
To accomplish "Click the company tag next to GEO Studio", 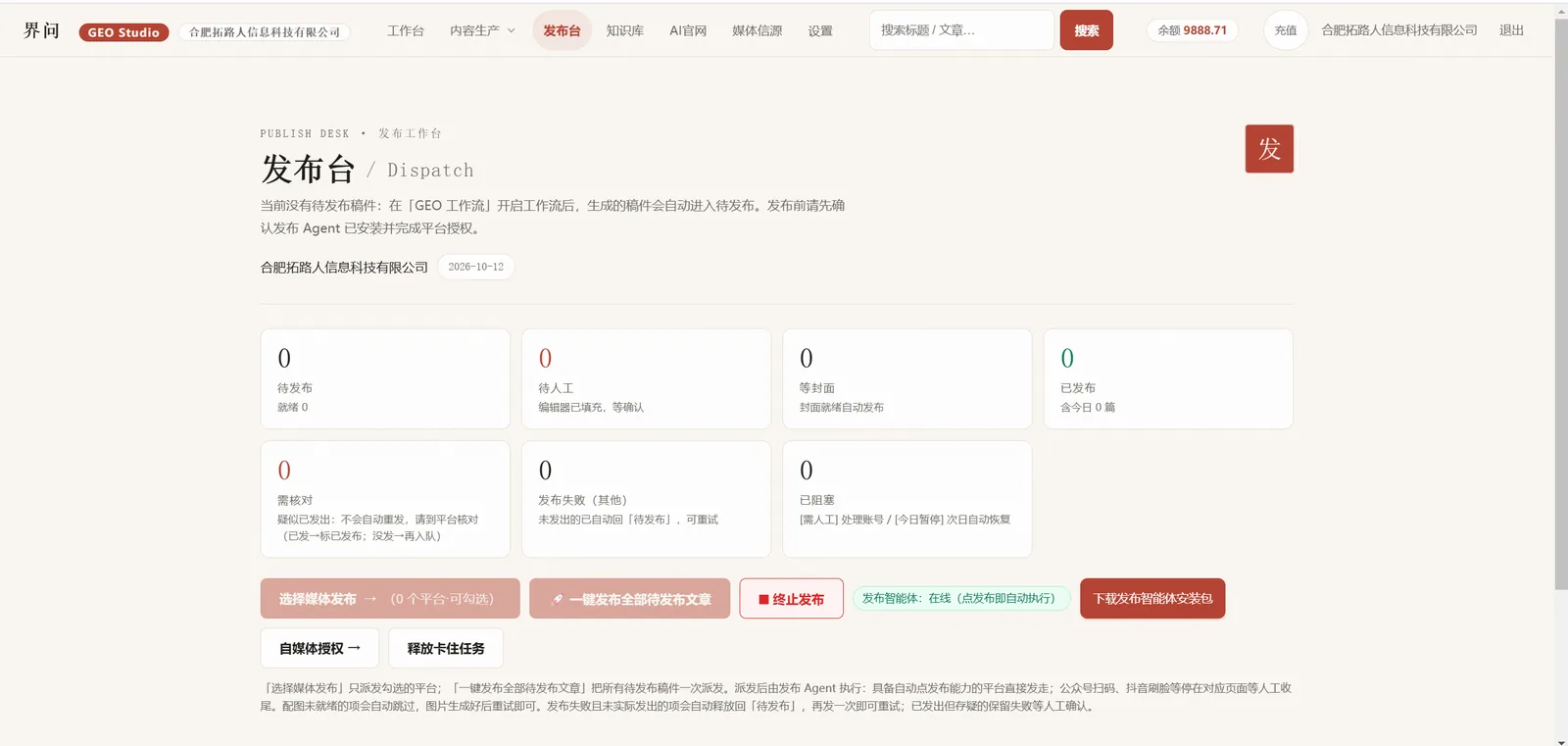I will 265,32.
